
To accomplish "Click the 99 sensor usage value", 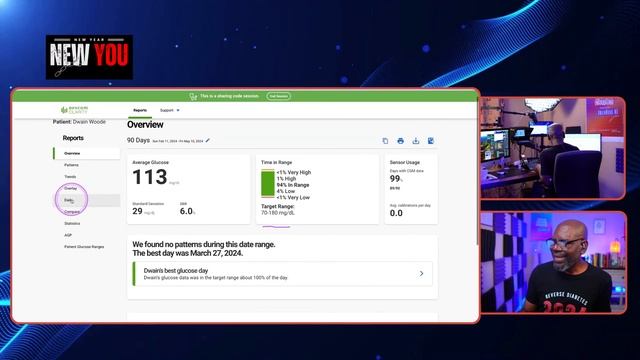I will (x=395, y=179).
